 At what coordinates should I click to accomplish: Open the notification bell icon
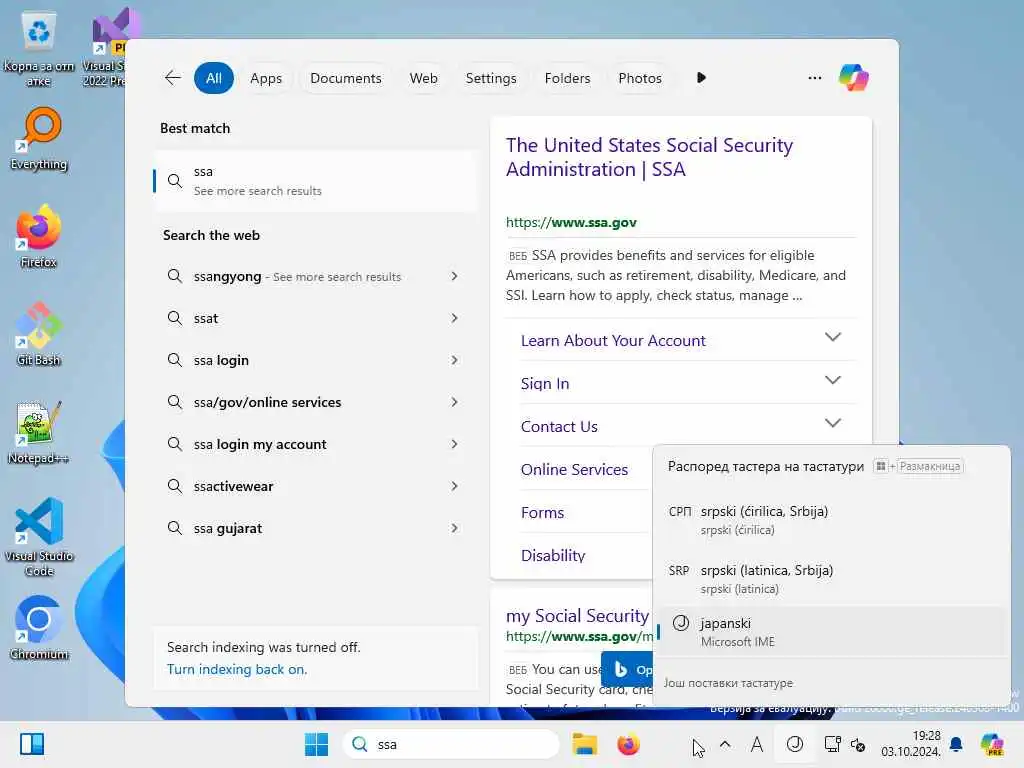[x=956, y=744]
